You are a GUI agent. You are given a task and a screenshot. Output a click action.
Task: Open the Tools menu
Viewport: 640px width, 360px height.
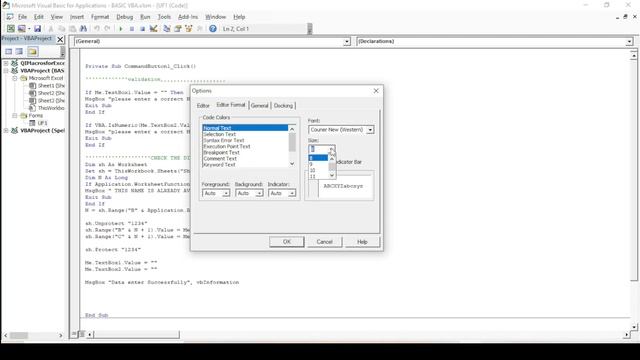pyautogui.click(x=164, y=17)
